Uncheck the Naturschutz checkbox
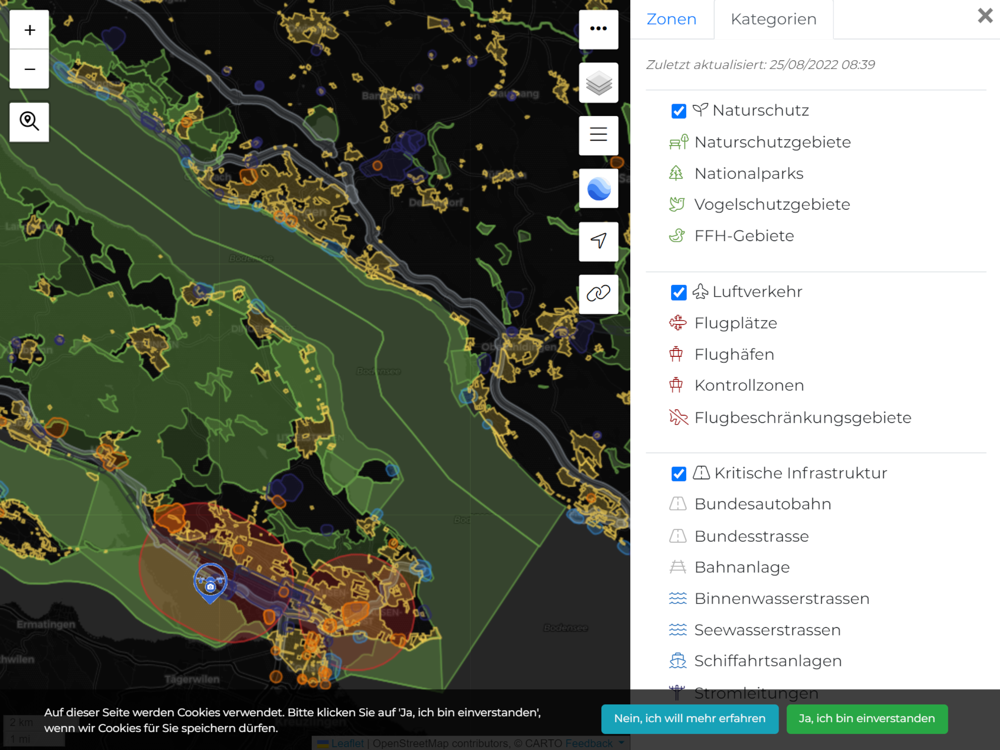This screenshot has height=750, width=1000. [x=679, y=111]
